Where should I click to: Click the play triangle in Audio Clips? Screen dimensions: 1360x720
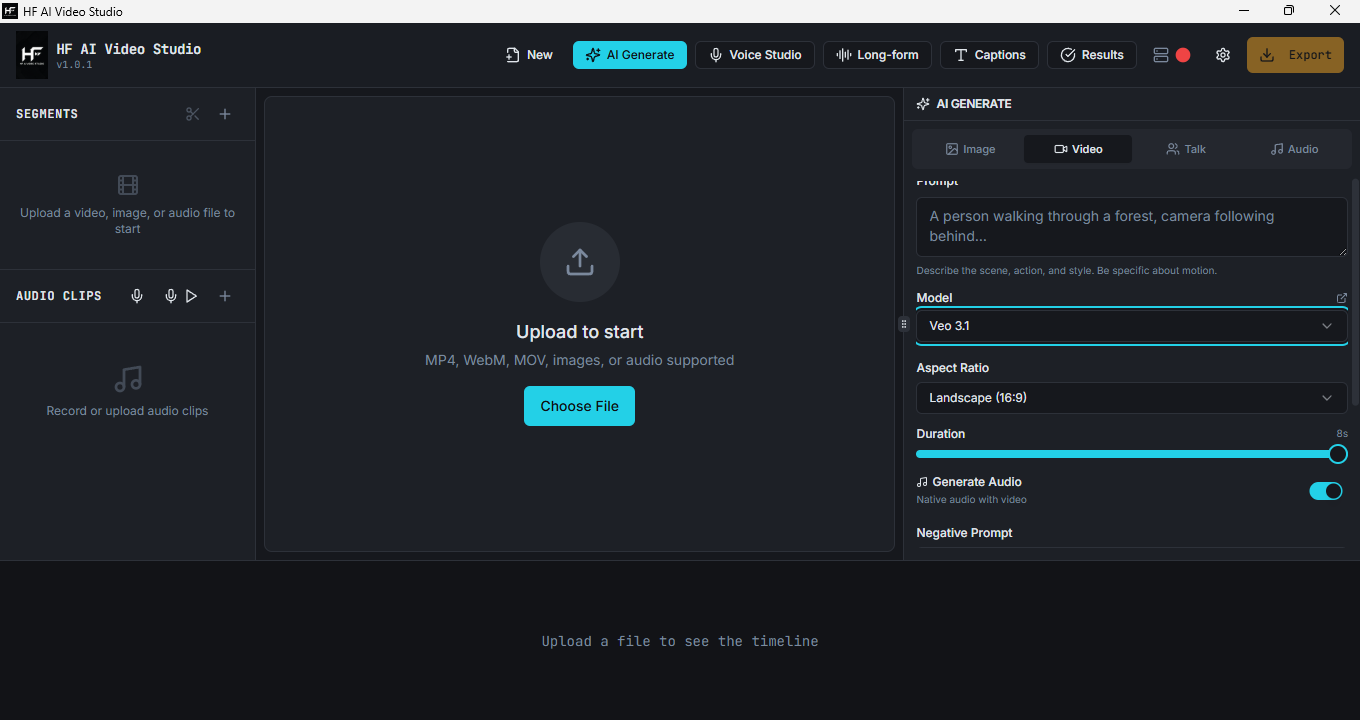tap(192, 296)
